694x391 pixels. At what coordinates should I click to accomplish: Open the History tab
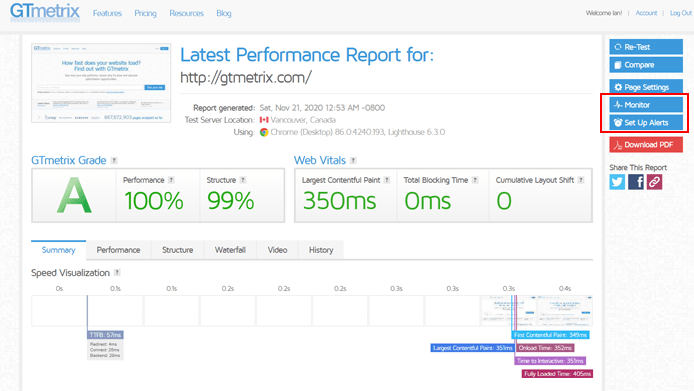point(321,250)
